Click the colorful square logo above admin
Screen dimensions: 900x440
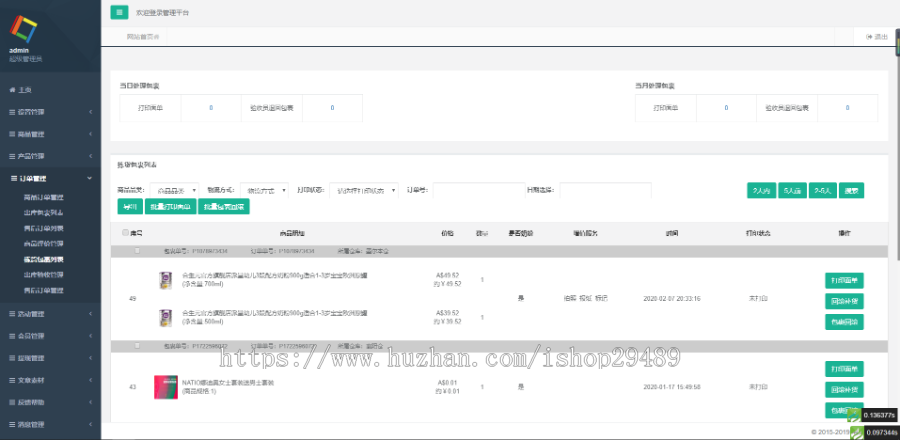click(24, 29)
